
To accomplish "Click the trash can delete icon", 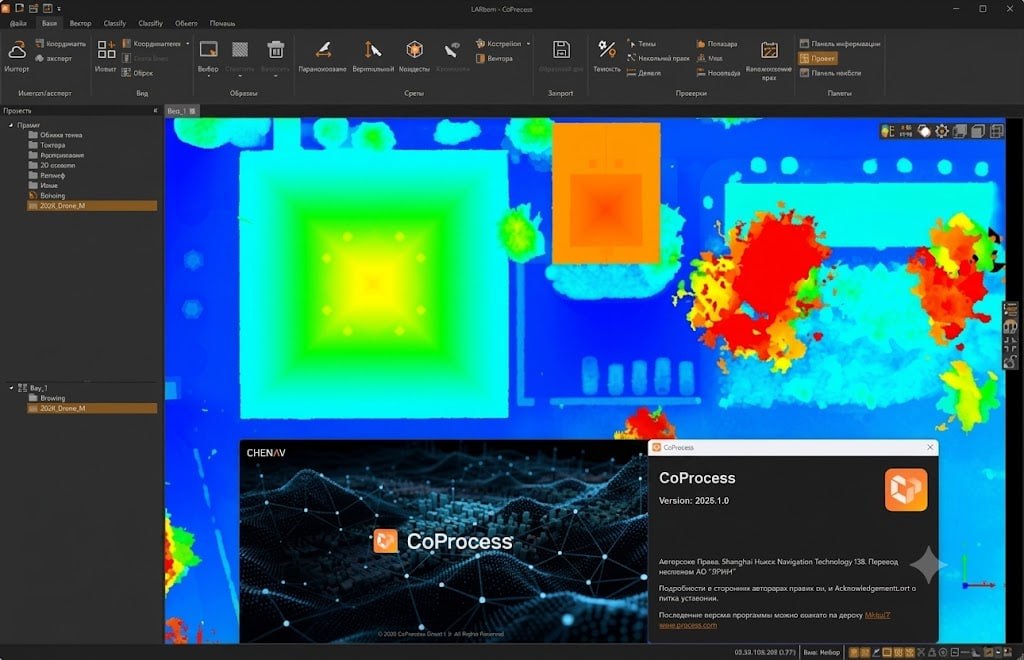I will coord(276,50).
